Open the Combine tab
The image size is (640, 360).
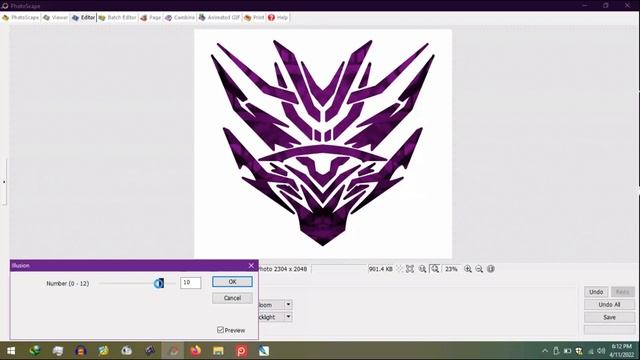pos(180,18)
